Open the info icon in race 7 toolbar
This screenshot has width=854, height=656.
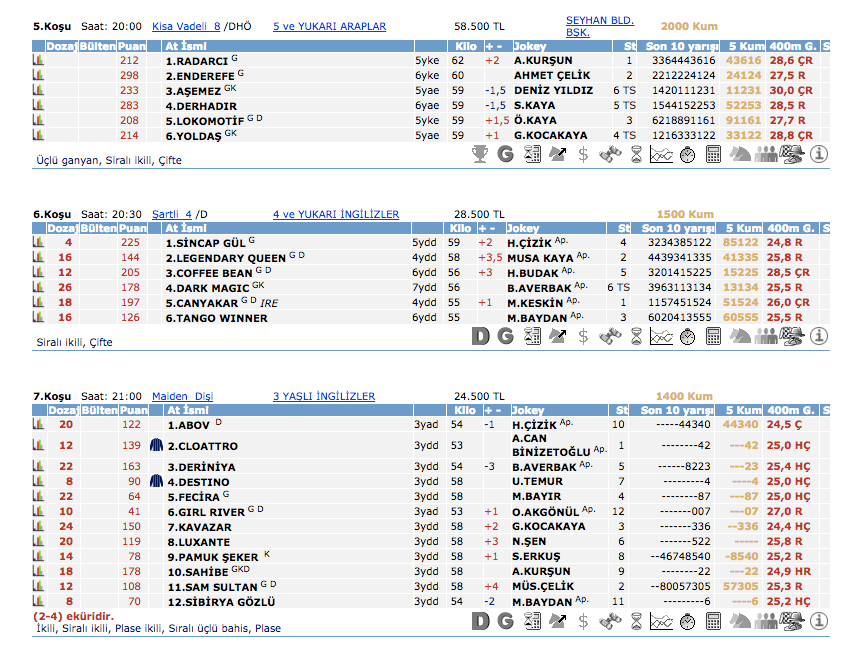(x=818, y=622)
